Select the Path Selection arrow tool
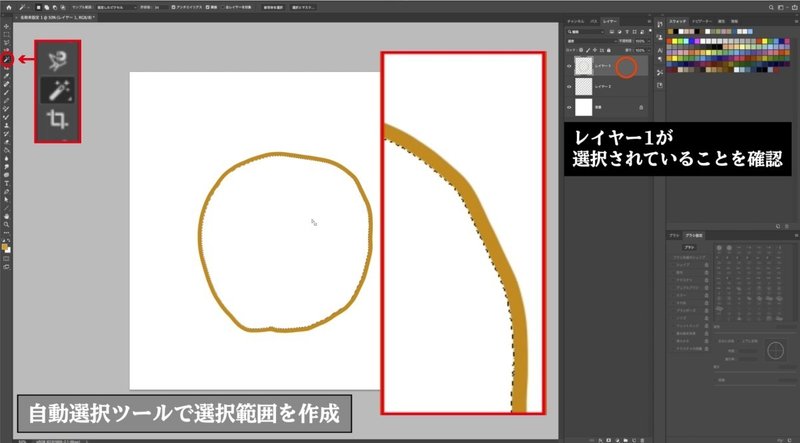This screenshot has height=443, width=800. [7, 200]
